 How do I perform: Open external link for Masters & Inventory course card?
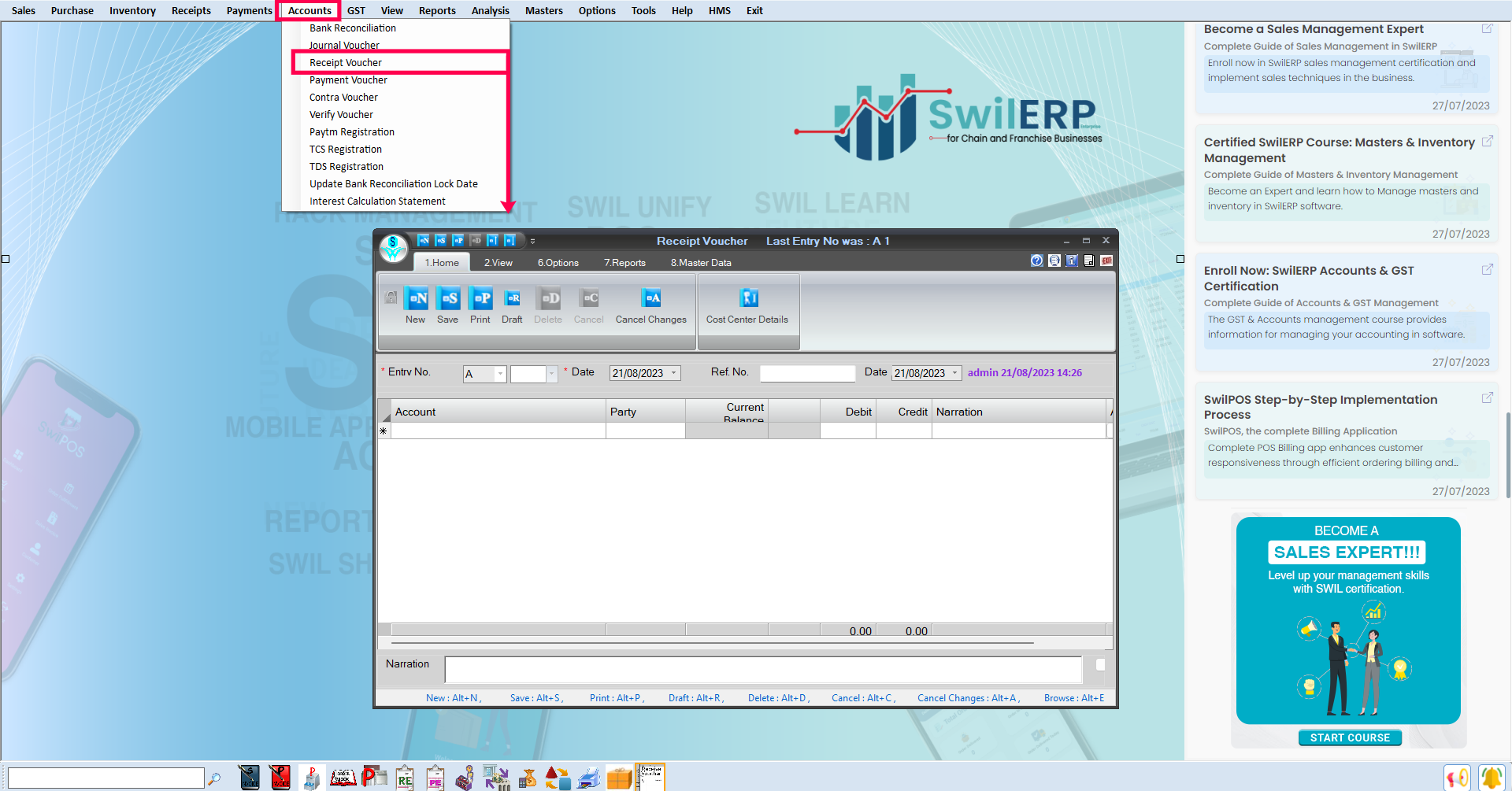point(1488,141)
